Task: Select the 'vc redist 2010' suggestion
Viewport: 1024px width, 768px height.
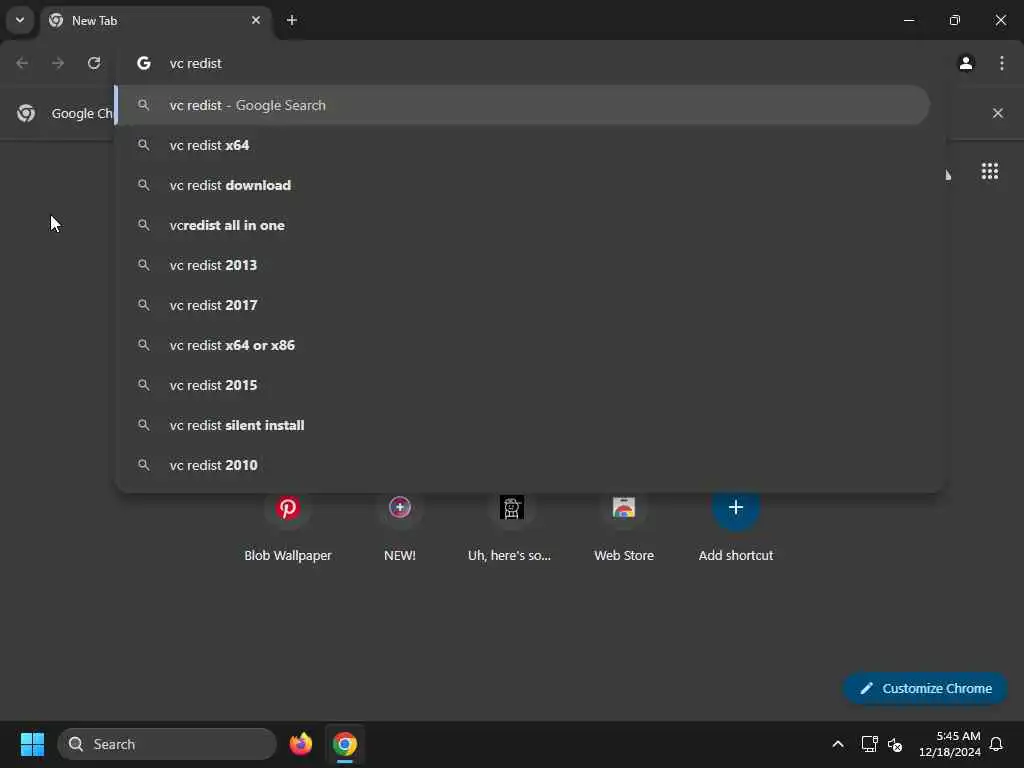Action: coord(522,465)
